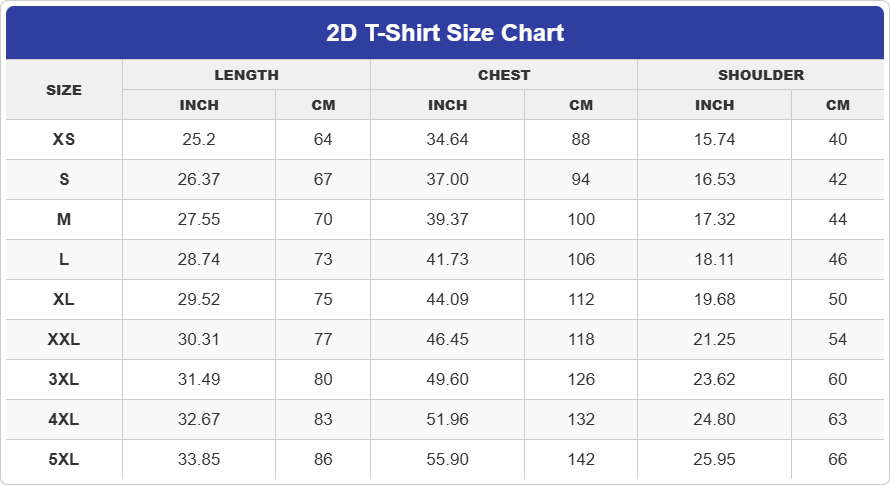Select the 83 length cm cell for 4XL

(323, 420)
